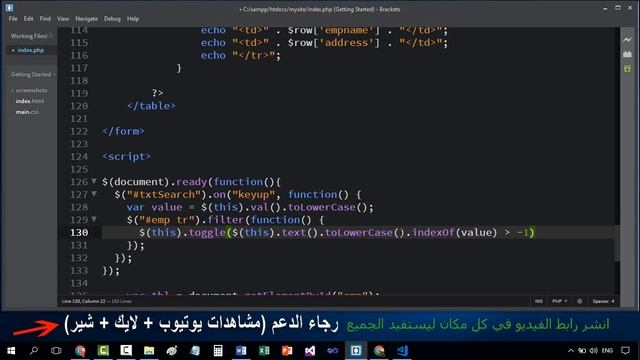Open index.html in the file tree
640x360 pixels.
pyautogui.click(x=29, y=101)
